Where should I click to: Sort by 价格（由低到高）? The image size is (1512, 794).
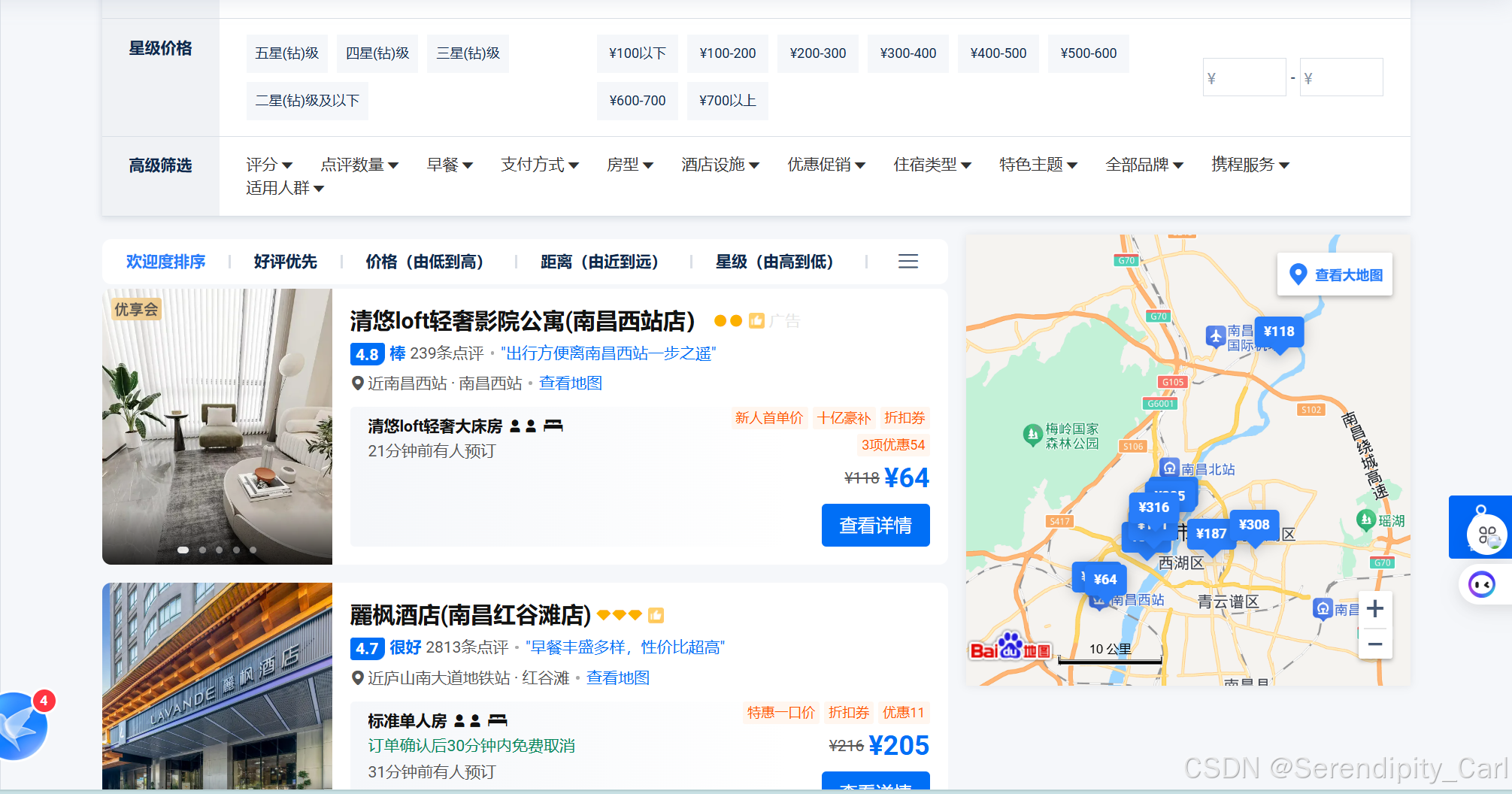429,262
